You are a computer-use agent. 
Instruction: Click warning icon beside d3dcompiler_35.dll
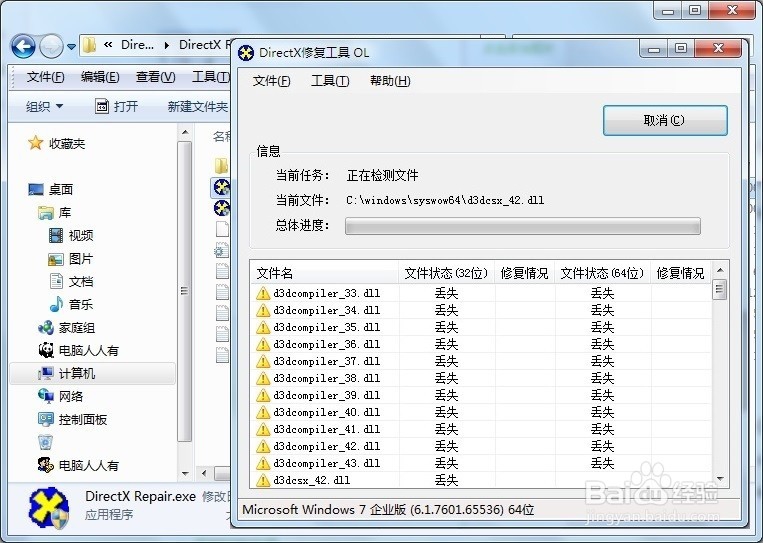coord(263,327)
